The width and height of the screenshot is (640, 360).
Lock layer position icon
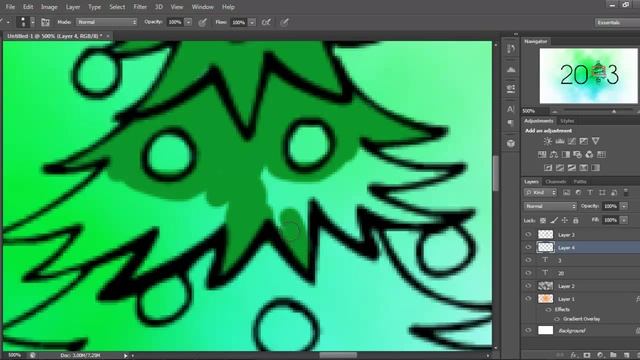pos(565,220)
